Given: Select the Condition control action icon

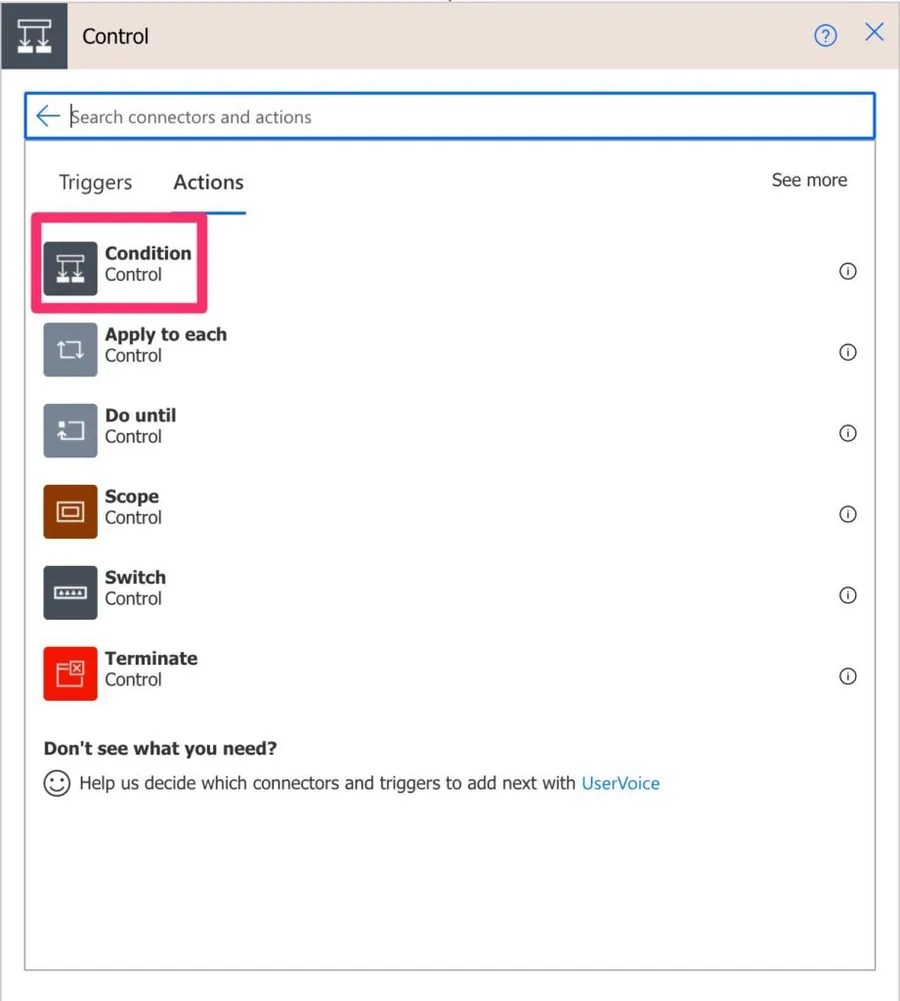Looking at the screenshot, I should point(70,269).
